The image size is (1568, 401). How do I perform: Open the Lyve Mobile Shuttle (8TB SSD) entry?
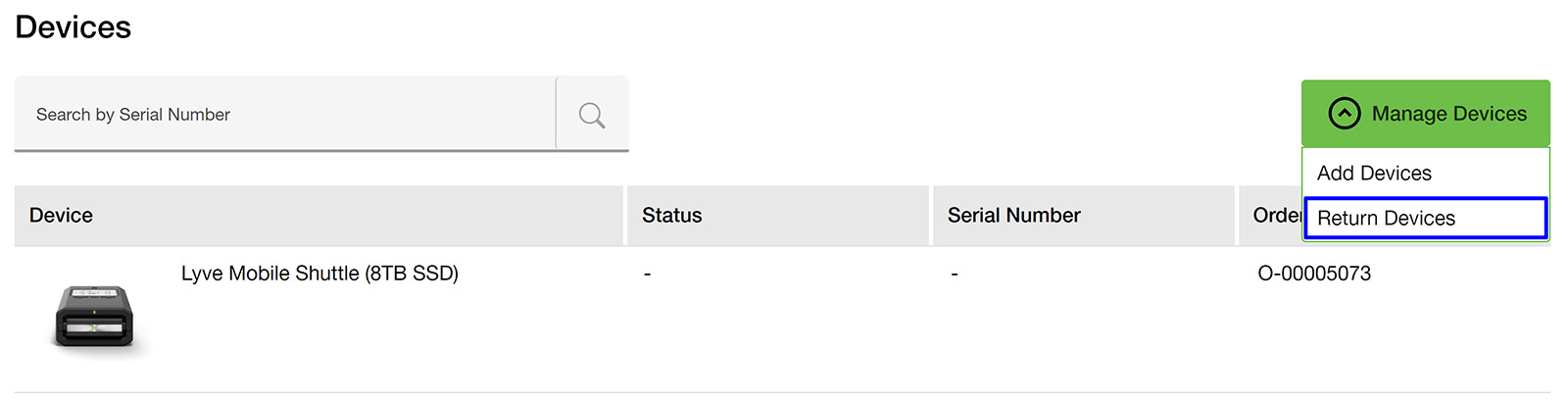tap(319, 274)
